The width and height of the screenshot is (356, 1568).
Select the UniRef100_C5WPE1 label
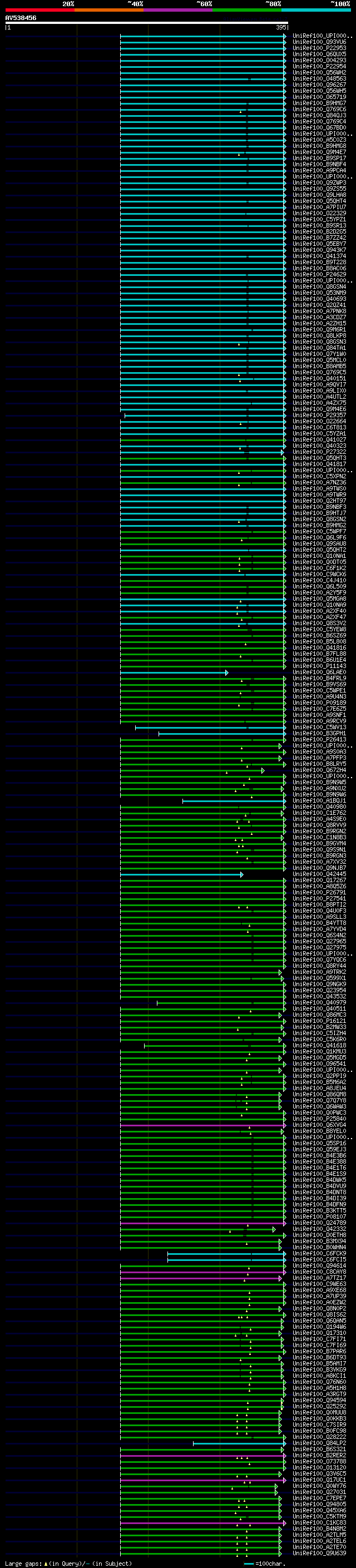319,690
